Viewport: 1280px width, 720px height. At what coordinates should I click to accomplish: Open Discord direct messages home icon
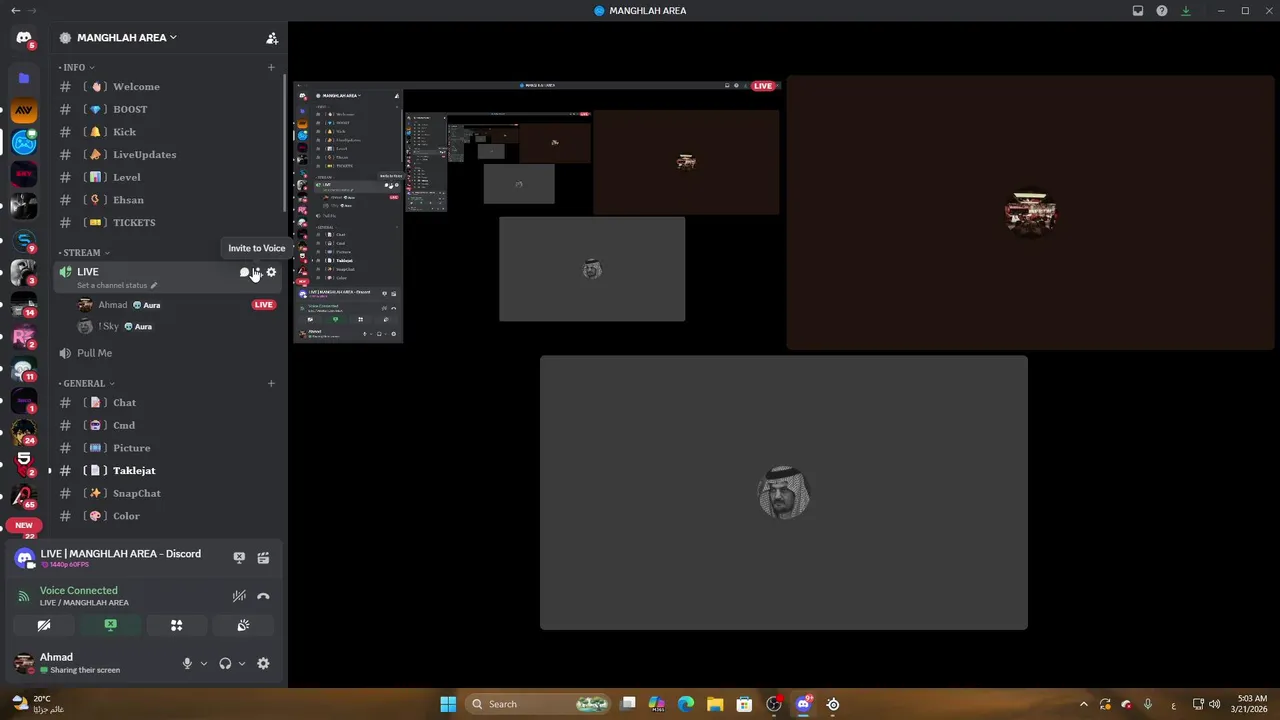24,38
